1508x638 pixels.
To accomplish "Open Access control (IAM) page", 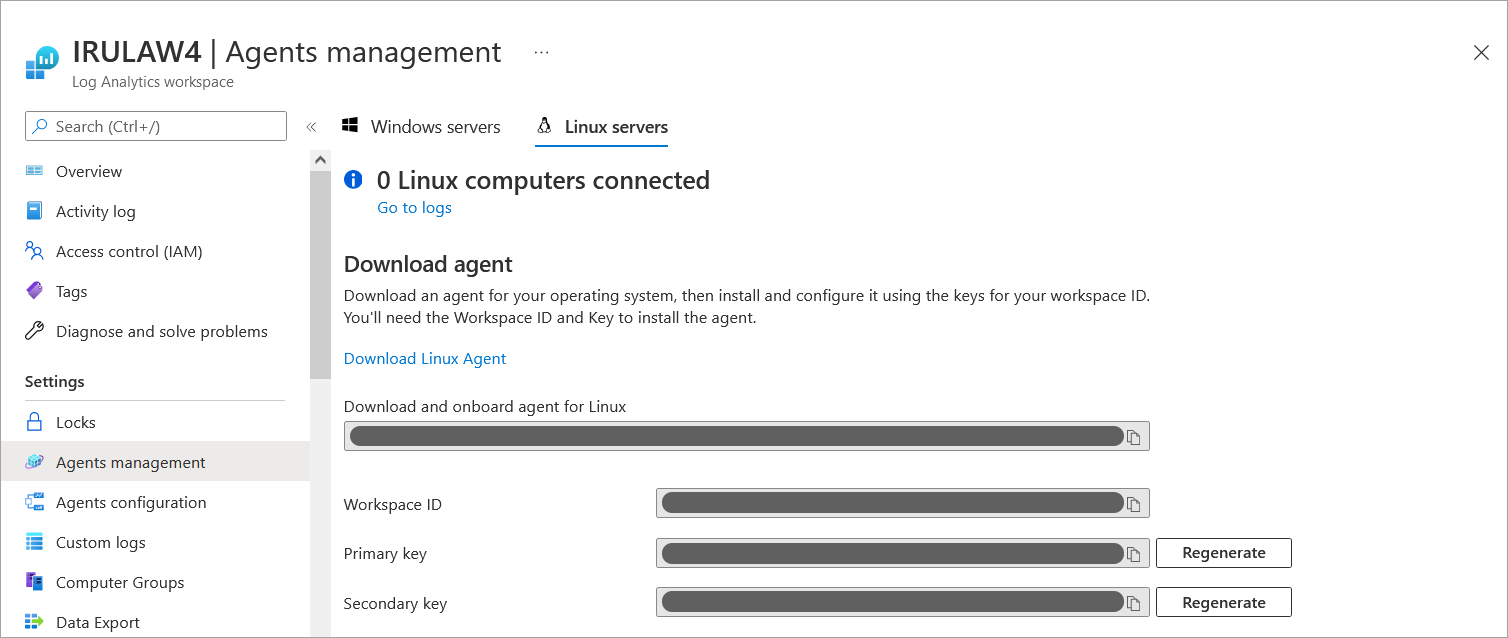I will pos(129,252).
